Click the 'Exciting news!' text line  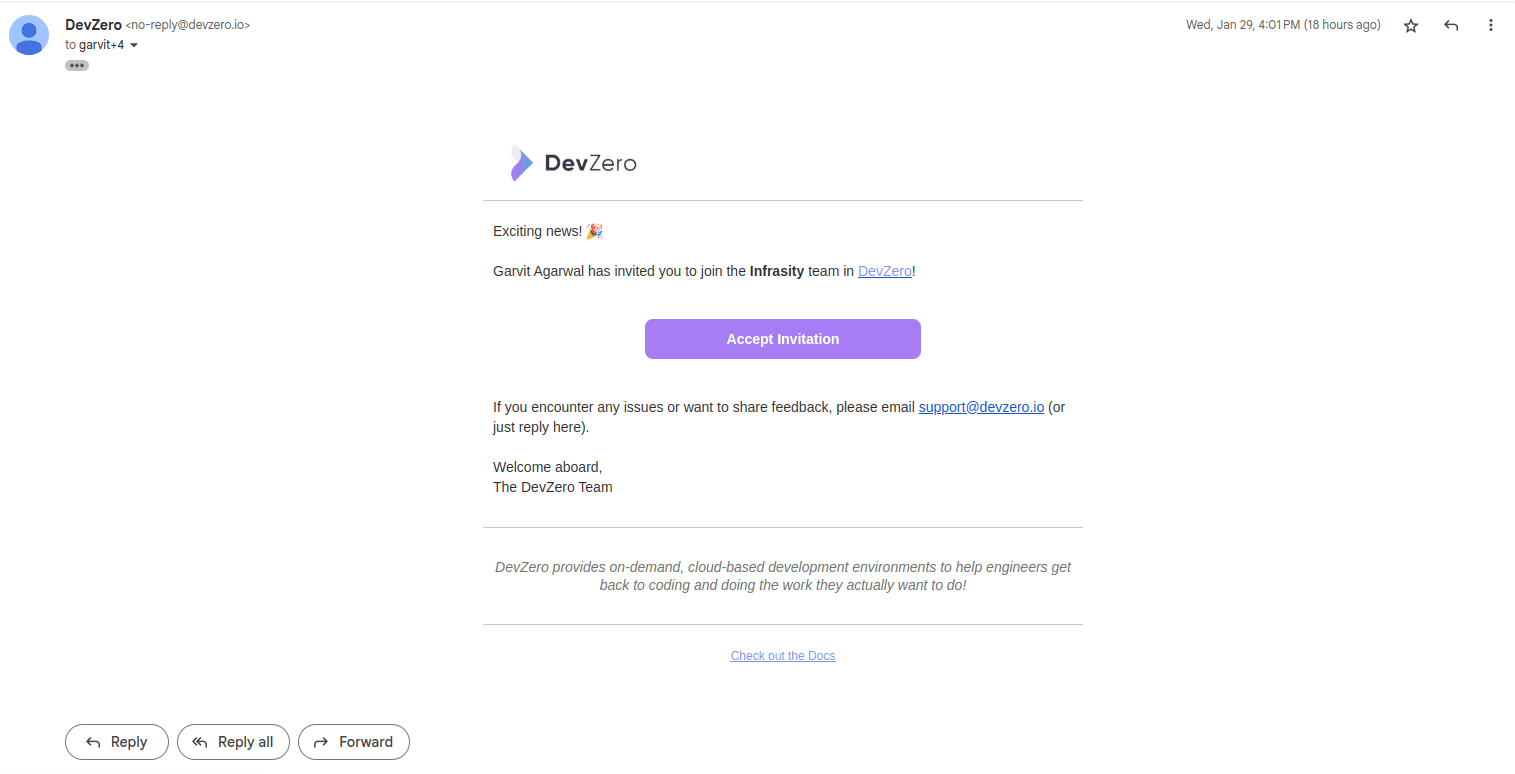(x=548, y=231)
